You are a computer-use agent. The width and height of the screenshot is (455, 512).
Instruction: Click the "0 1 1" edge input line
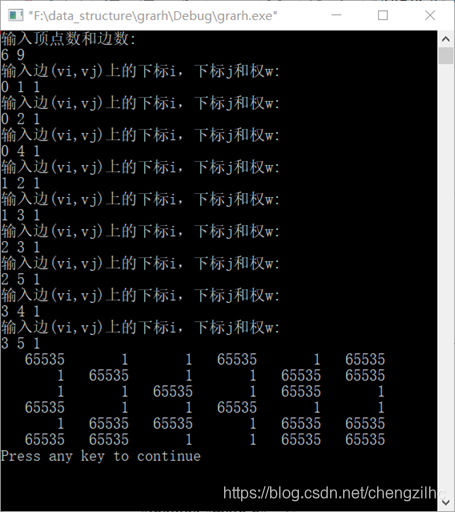tap(21, 87)
